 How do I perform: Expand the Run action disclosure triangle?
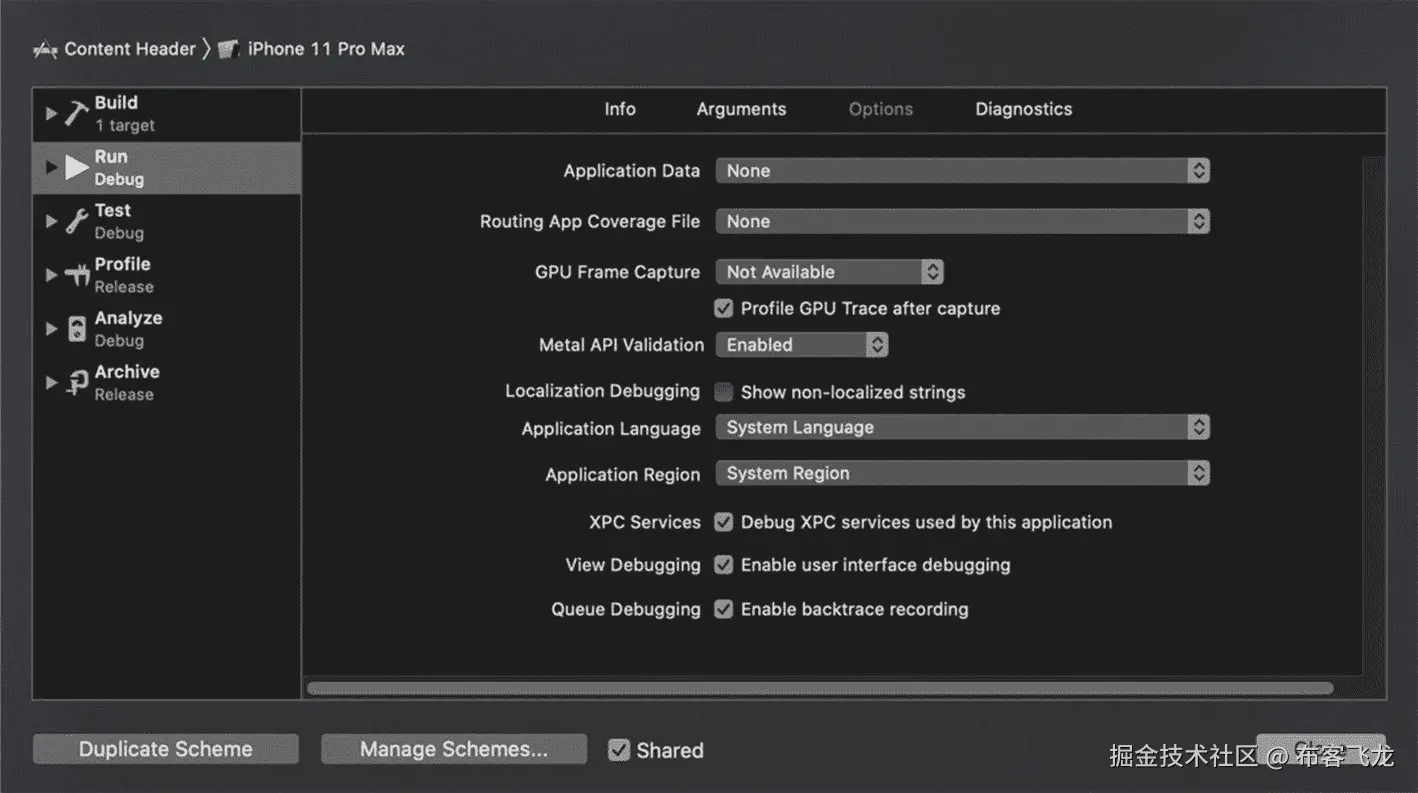click(x=51, y=167)
